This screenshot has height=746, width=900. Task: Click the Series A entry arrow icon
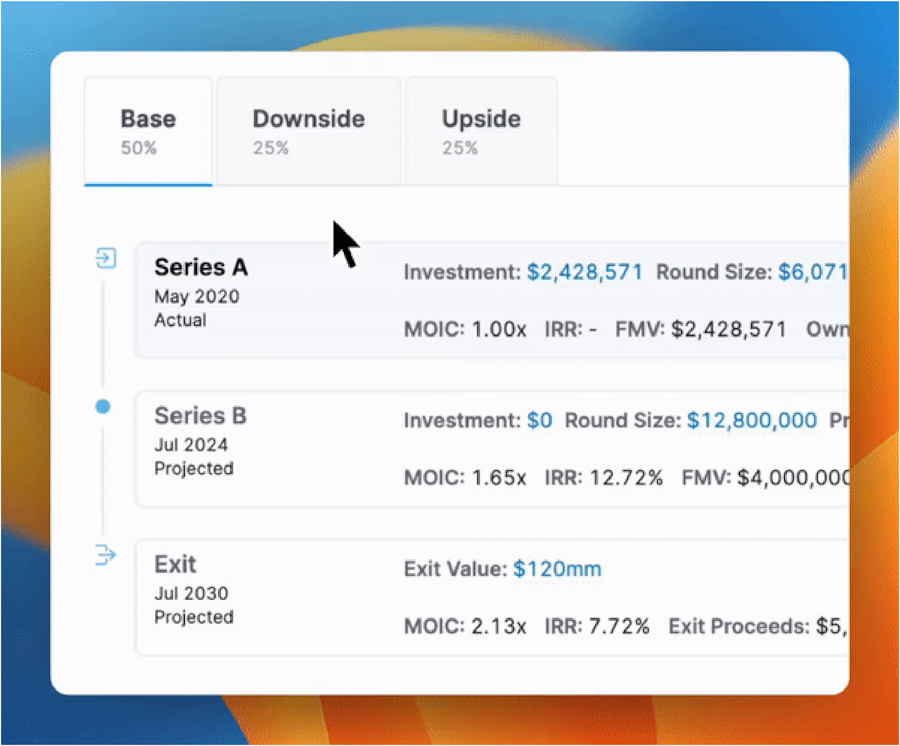click(x=106, y=258)
